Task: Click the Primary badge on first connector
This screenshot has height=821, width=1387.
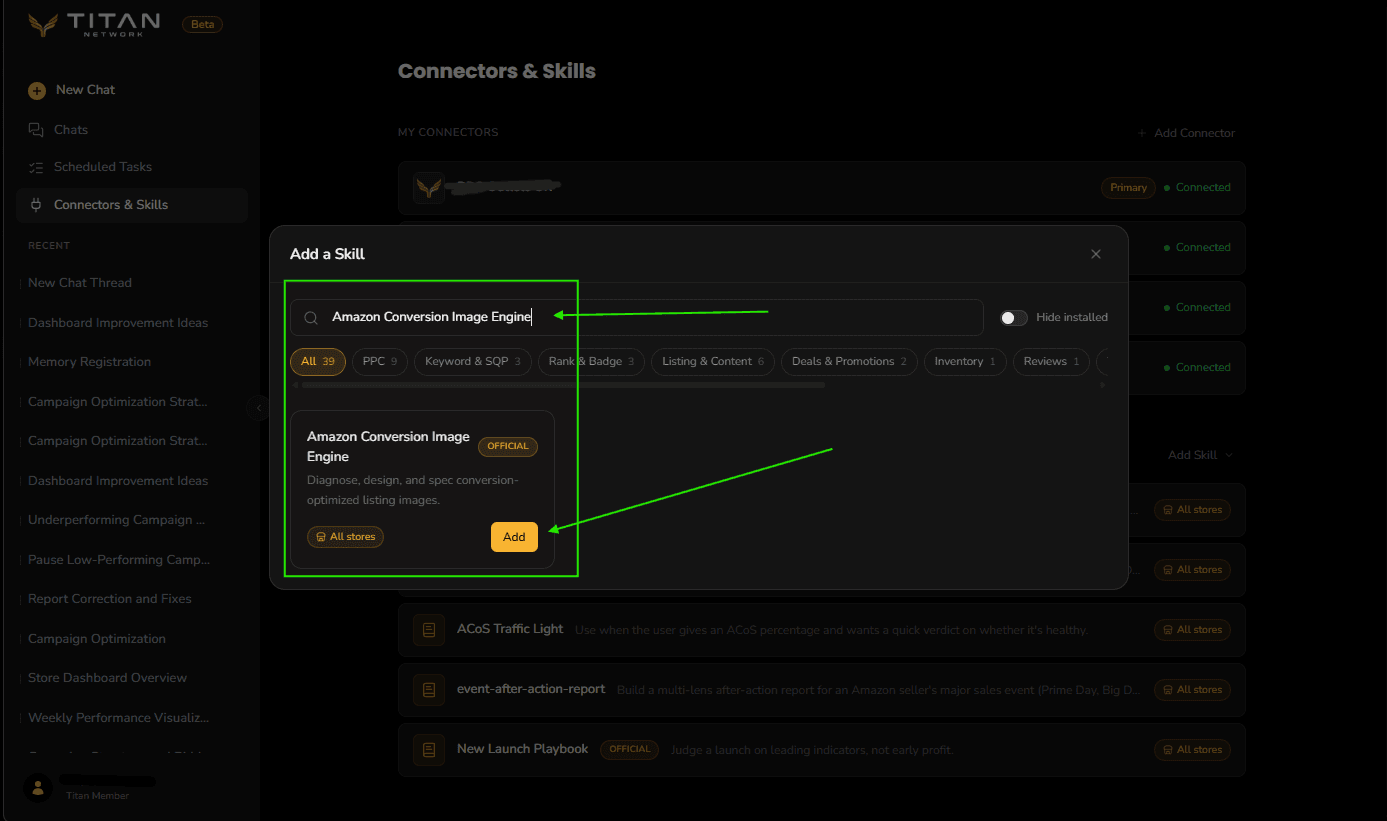Action: coord(1128,187)
